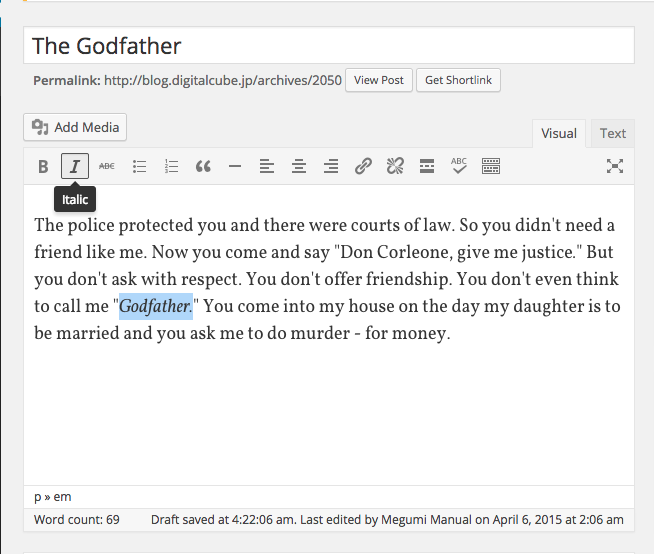Insert a numbered list
This screenshot has height=554, width=654.
click(x=171, y=167)
